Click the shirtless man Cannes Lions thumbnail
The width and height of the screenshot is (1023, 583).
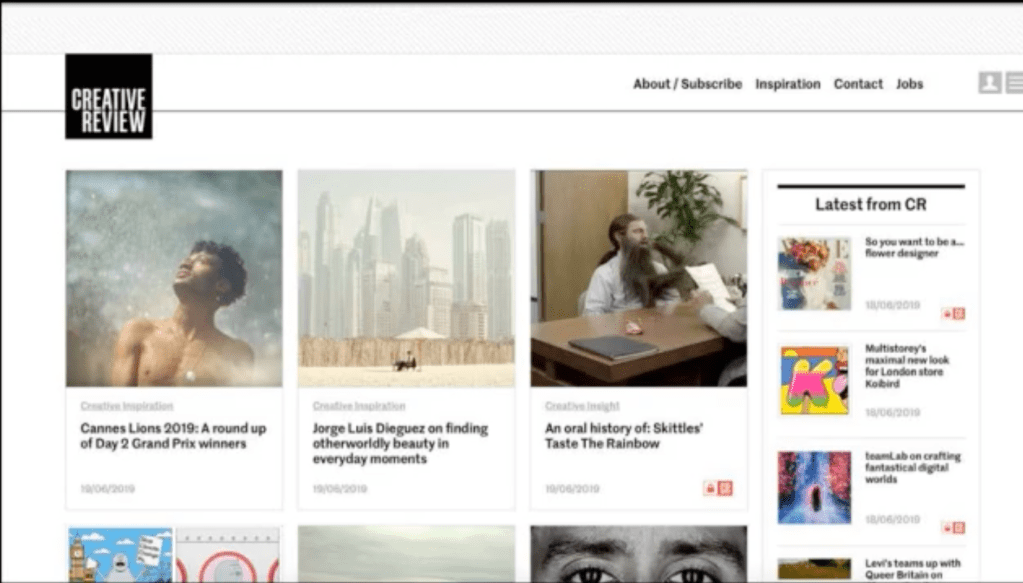click(174, 278)
